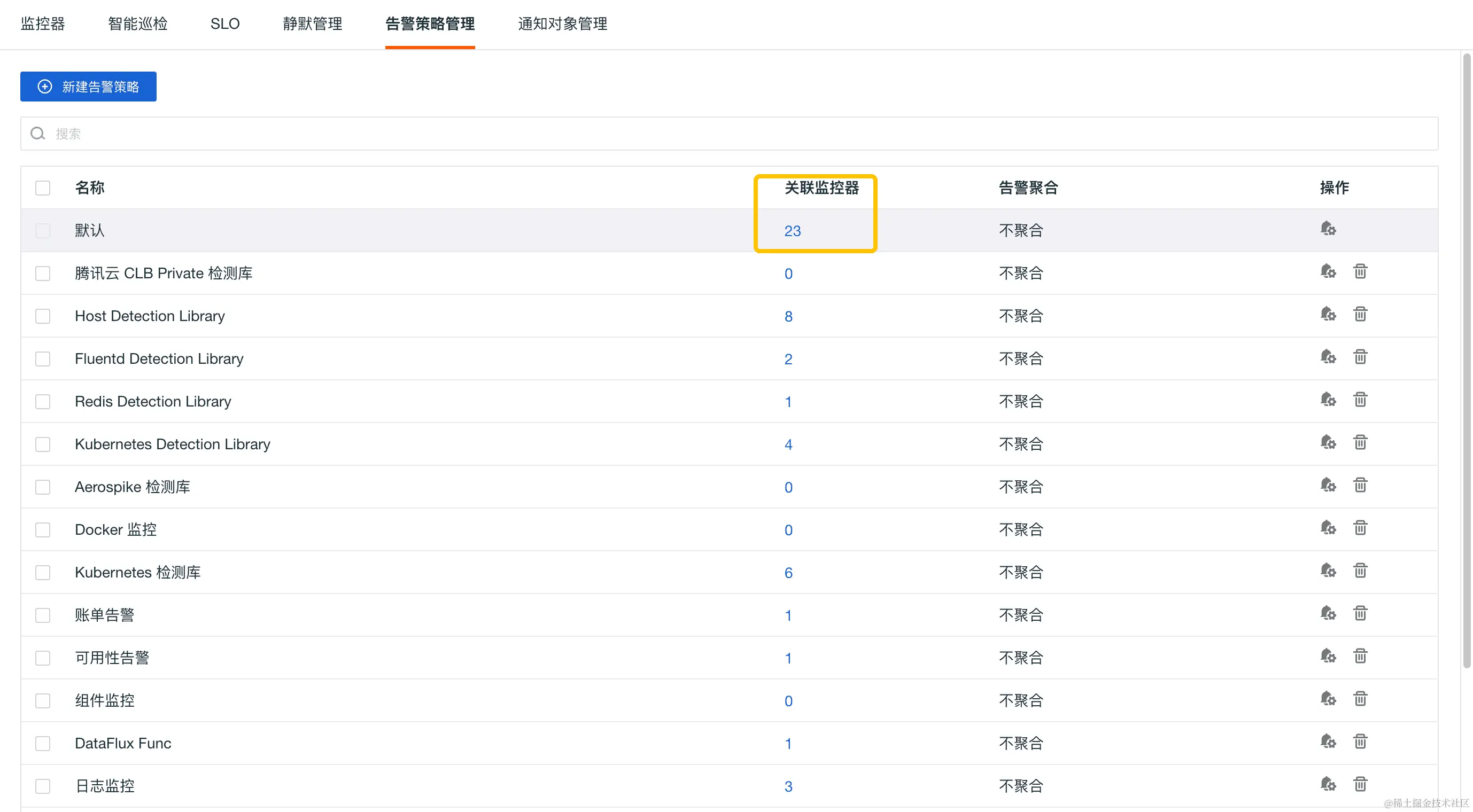Focus the 搜索 search input field
This screenshot has width=1473, height=812.
(x=729, y=134)
